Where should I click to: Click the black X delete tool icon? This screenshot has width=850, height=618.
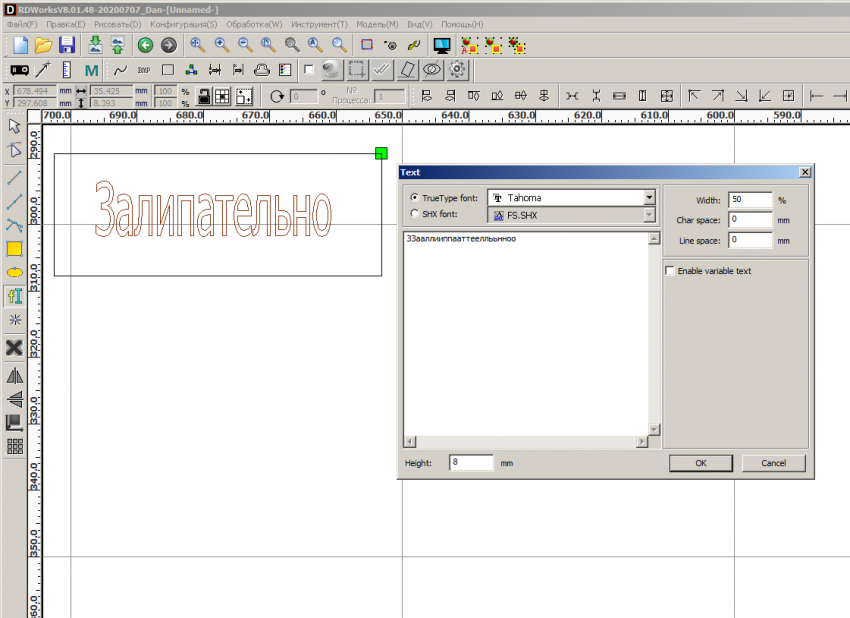(x=14, y=348)
